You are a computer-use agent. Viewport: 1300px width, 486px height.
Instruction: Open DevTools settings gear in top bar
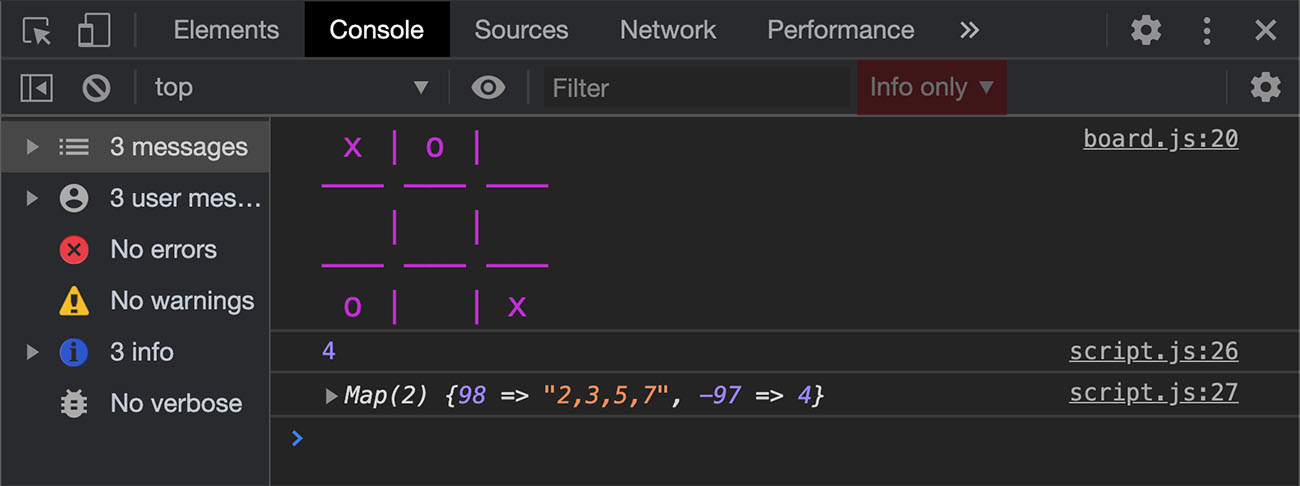[x=1146, y=30]
